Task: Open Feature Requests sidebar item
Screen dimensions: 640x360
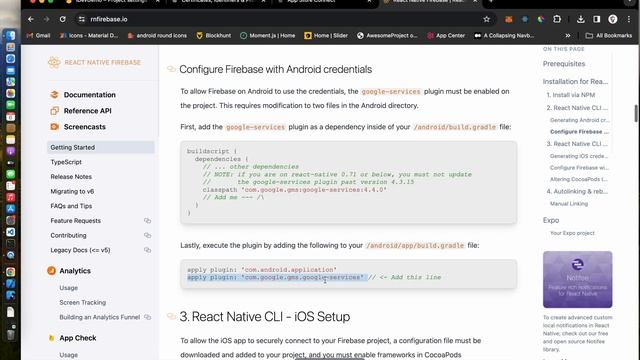Action: (76, 221)
